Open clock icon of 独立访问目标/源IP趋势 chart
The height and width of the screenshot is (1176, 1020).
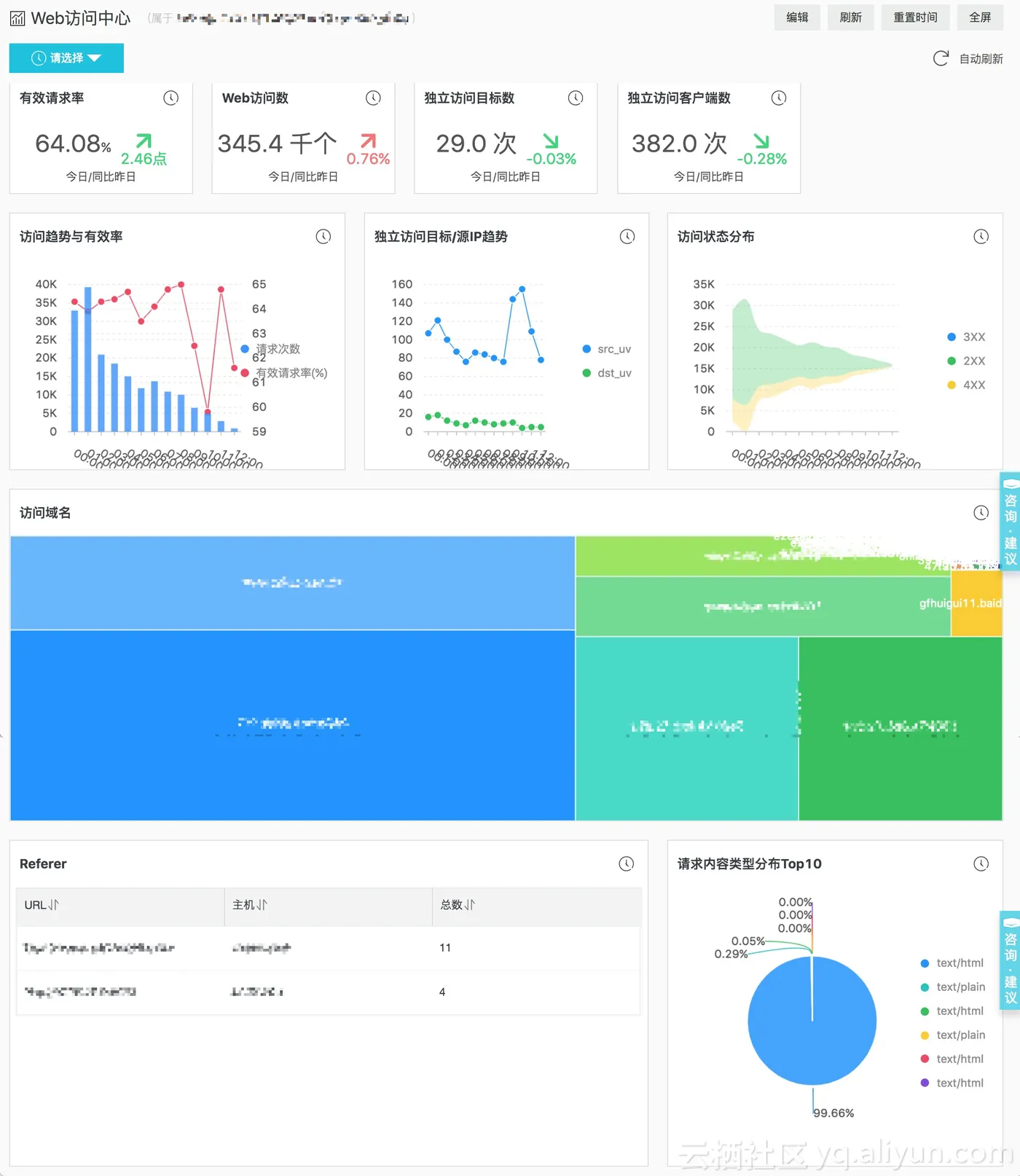pos(627,236)
